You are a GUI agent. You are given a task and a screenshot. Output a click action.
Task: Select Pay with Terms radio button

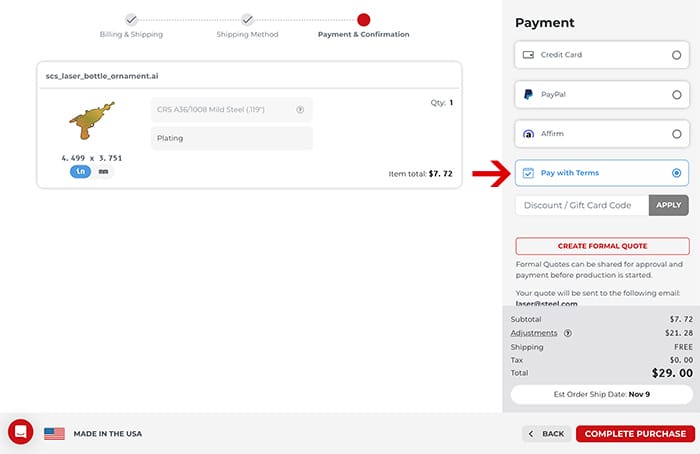pos(676,173)
